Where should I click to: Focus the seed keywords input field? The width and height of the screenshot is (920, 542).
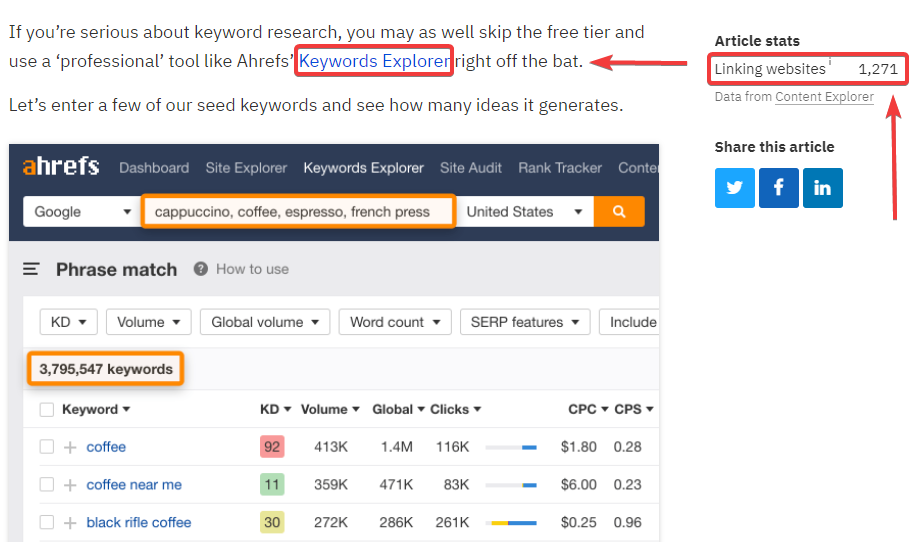(299, 211)
